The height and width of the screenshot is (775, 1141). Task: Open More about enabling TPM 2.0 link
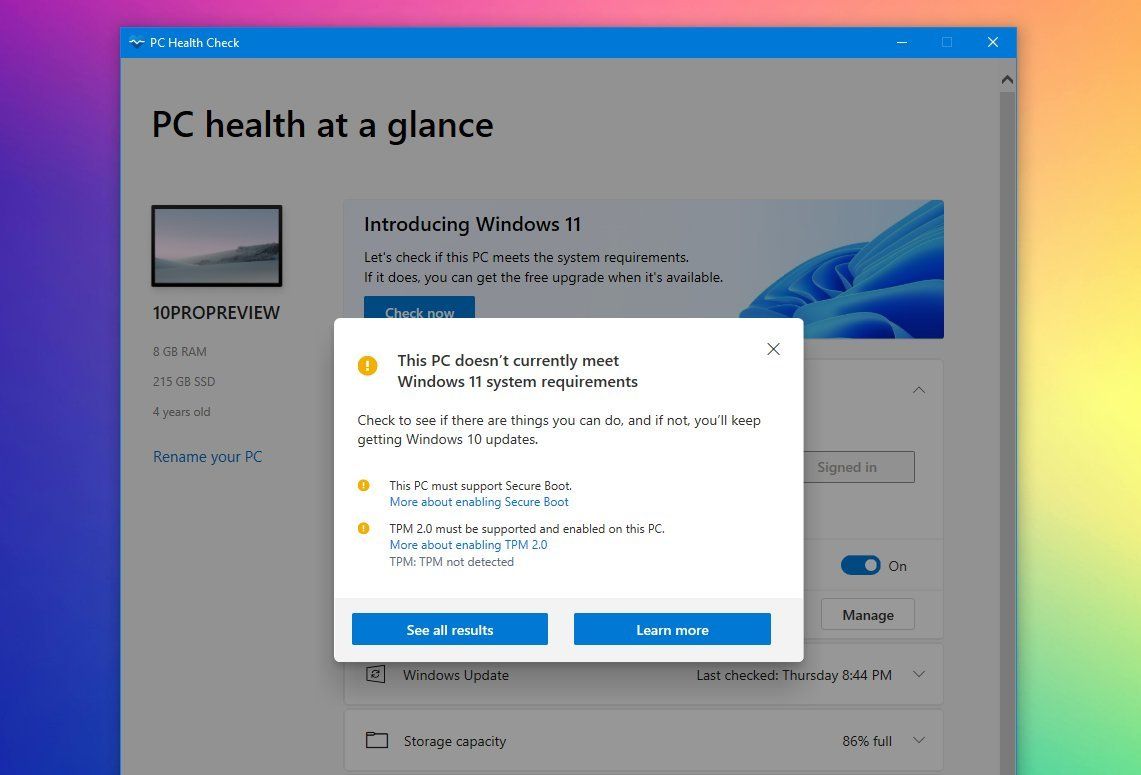(468, 544)
